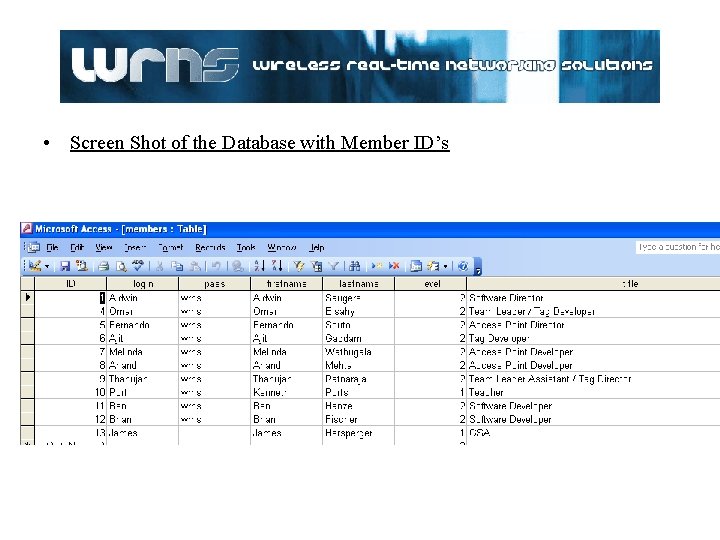Click the Type a question for help box

click(x=678, y=247)
